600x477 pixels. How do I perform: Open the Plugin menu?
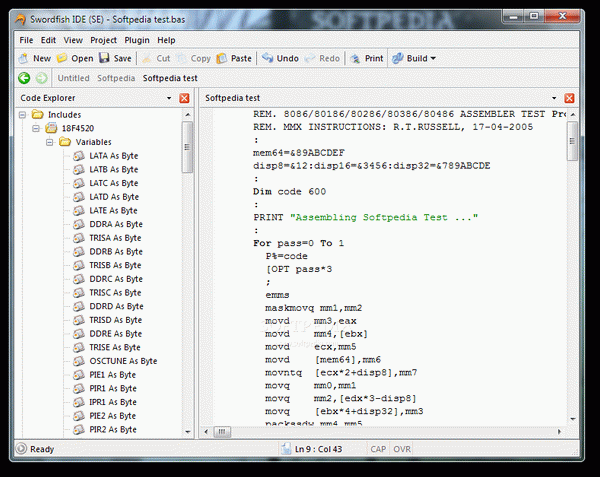137,40
